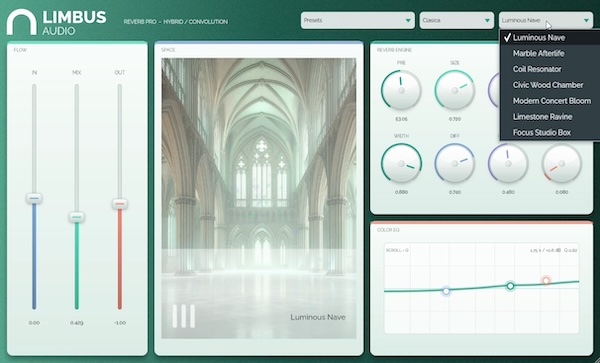Image resolution: width=600 pixels, height=363 pixels.
Task: Click the cathedral image in the Space panel
Action: click(x=259, y=198)
